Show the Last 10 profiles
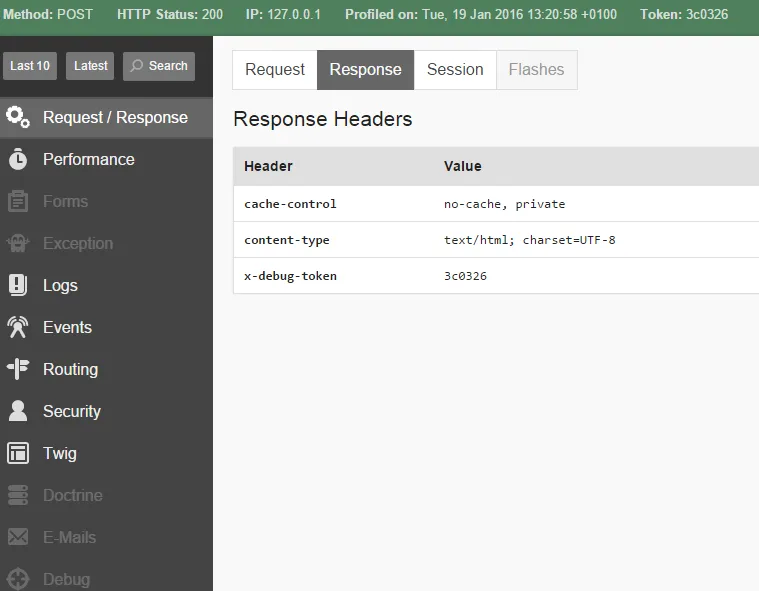Viewport: 759px width, 591px height. (30, 66)
